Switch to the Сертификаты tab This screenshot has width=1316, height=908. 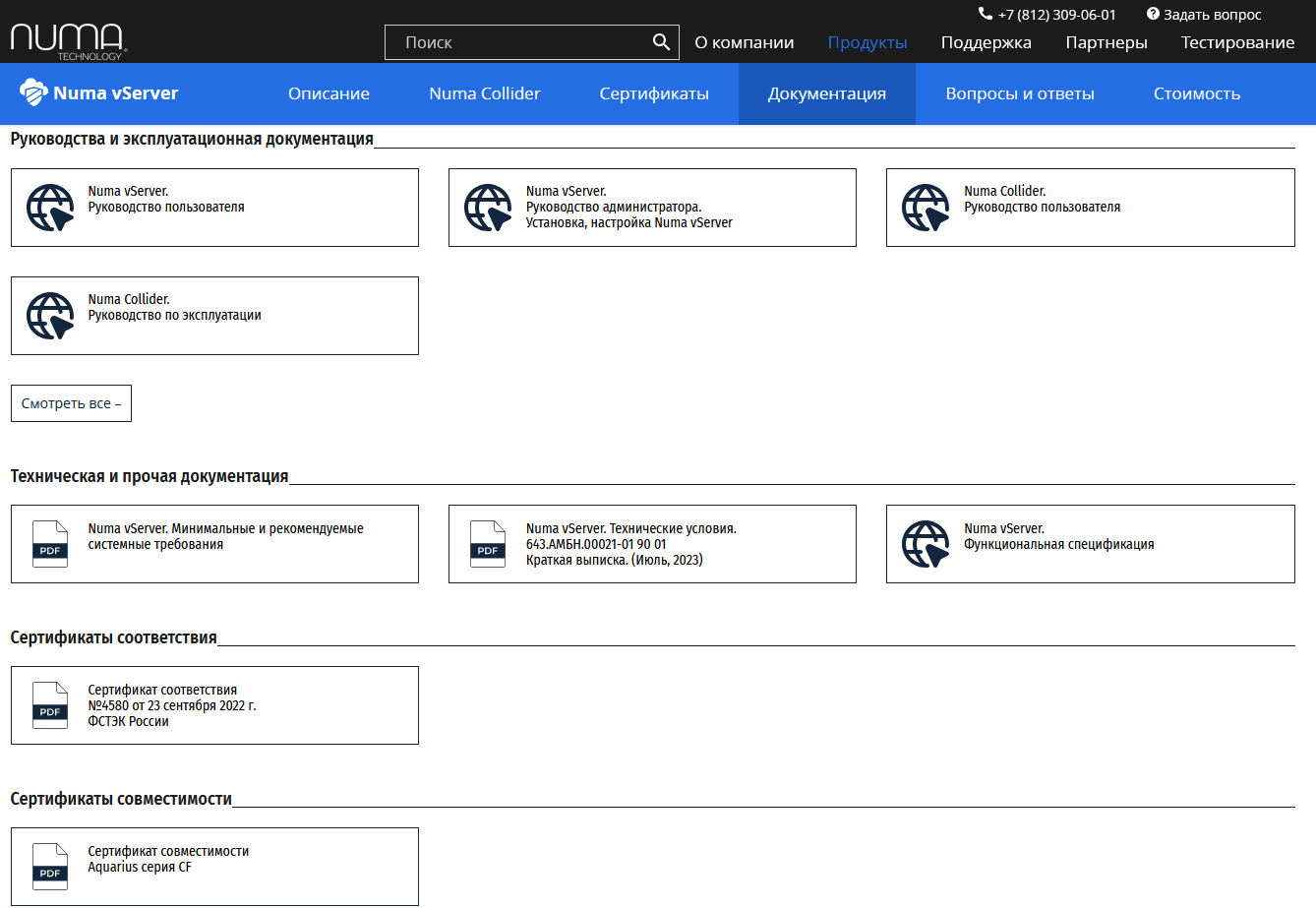point(654,93)
